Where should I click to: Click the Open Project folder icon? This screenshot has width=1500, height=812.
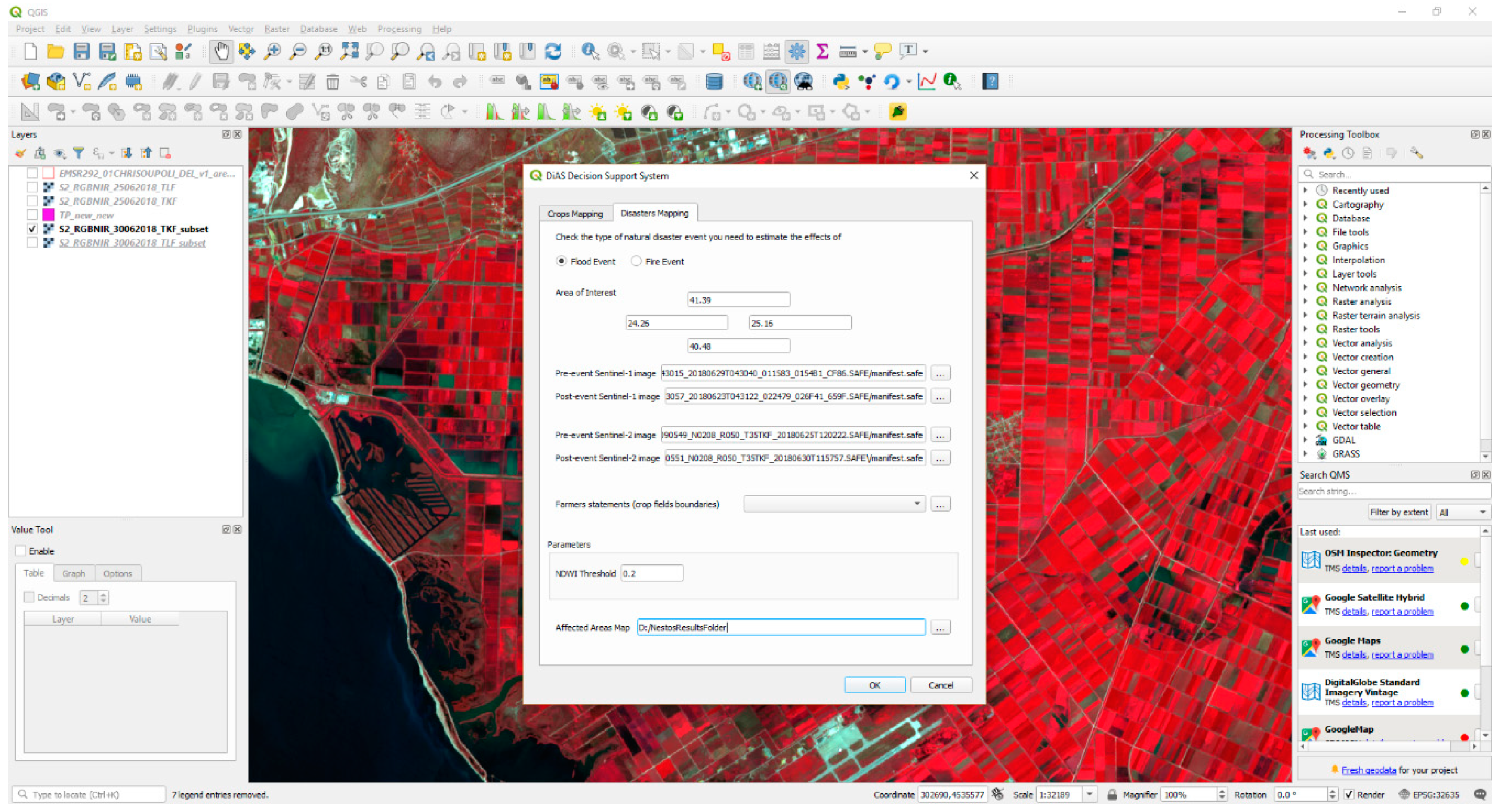[x=56, y=51]
